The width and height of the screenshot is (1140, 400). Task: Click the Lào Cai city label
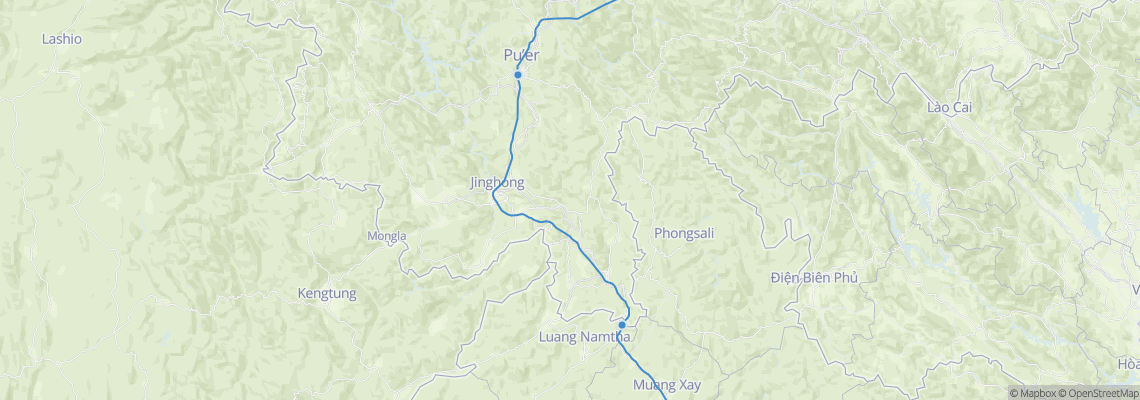(x=950, y=108)
